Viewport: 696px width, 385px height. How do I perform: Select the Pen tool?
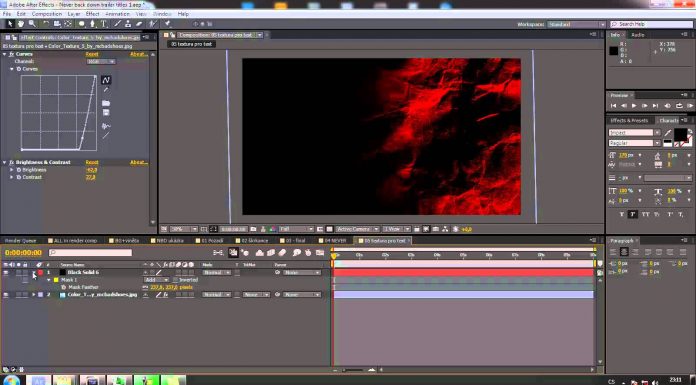coord(92,24)
